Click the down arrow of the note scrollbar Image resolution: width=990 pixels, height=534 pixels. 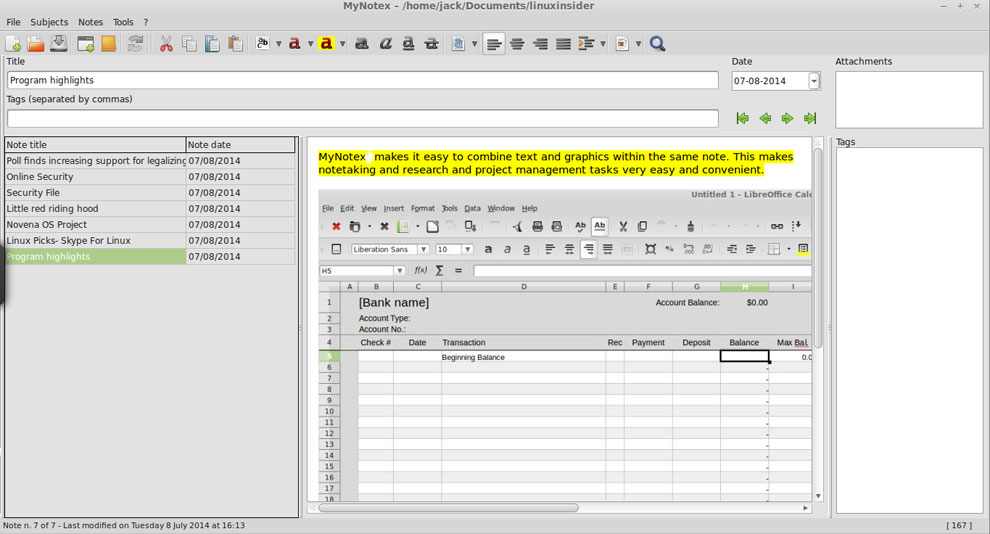818,496
